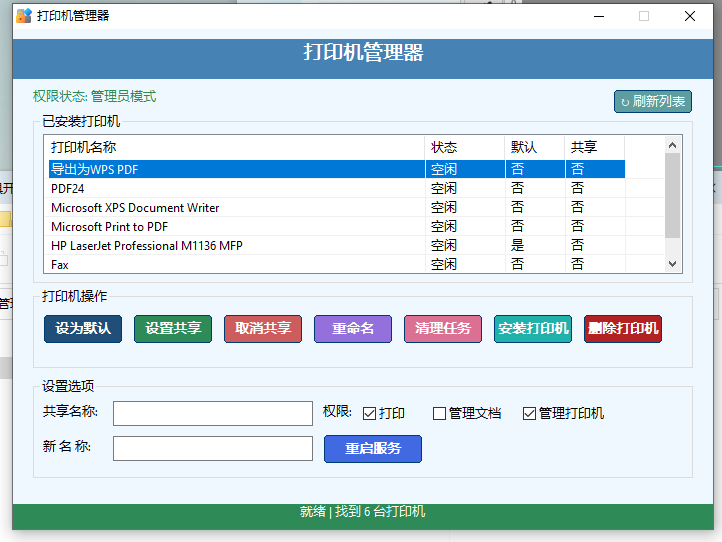Click the 设置共享 button
The height and width of the screenshot is (542, 722).
173,329
